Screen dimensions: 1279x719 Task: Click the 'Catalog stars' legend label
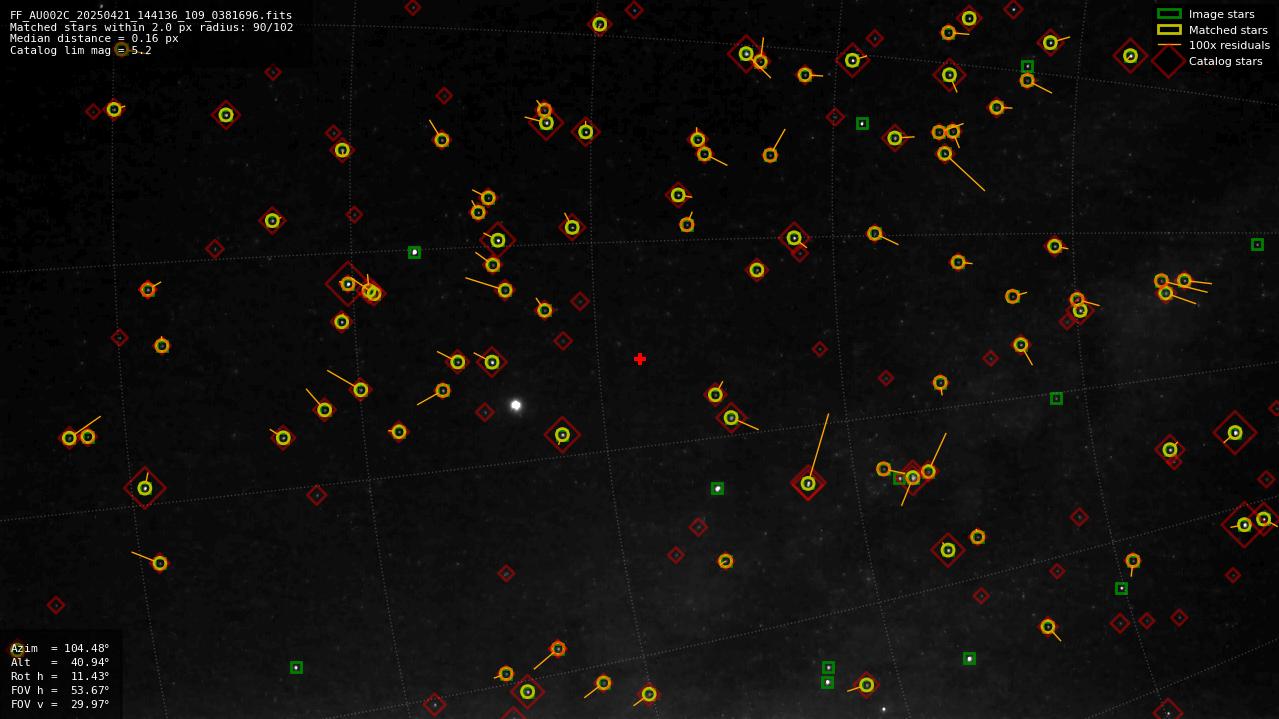(x=1225, y=61)
